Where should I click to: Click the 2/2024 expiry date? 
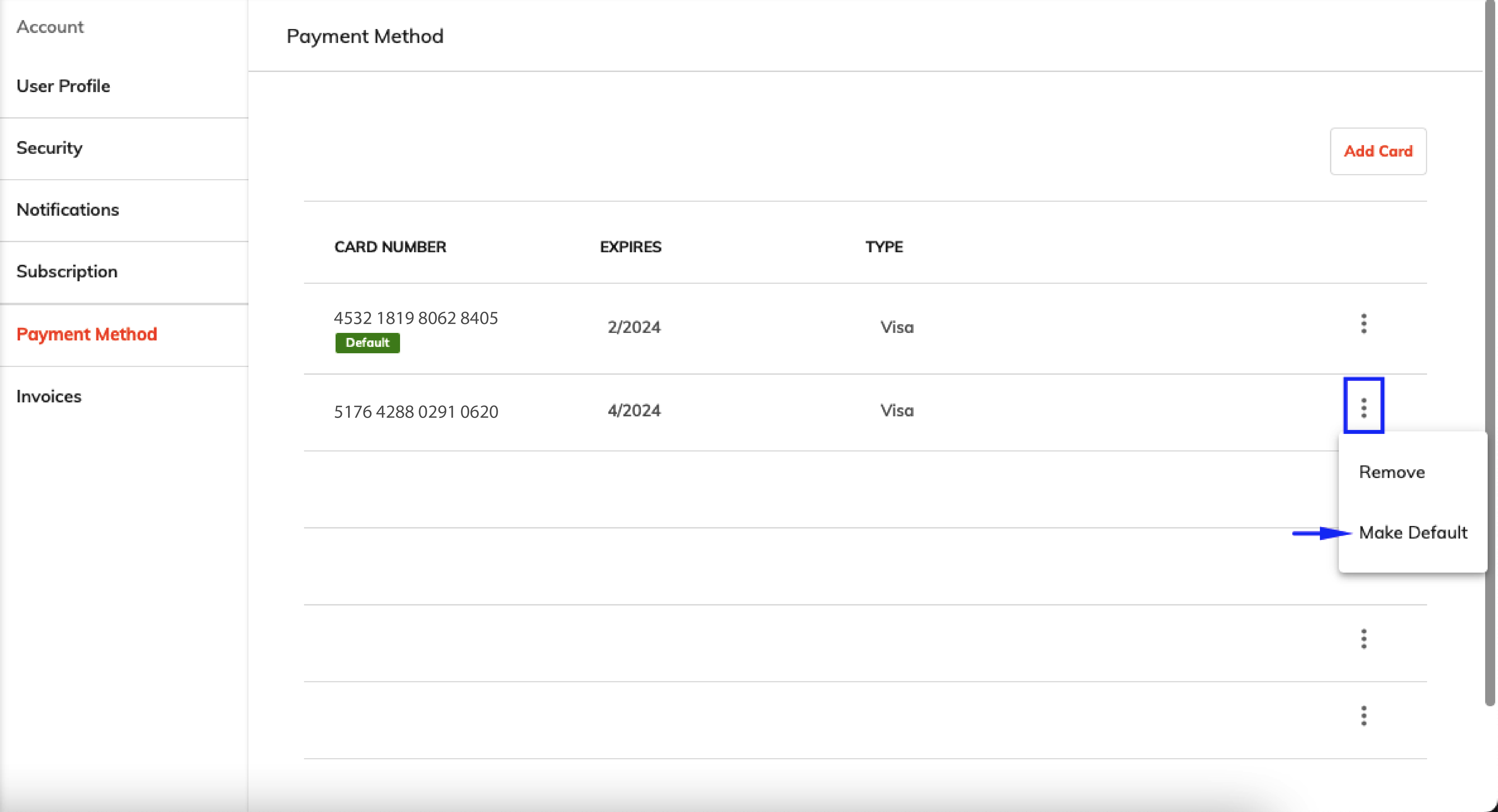[634, 327]
